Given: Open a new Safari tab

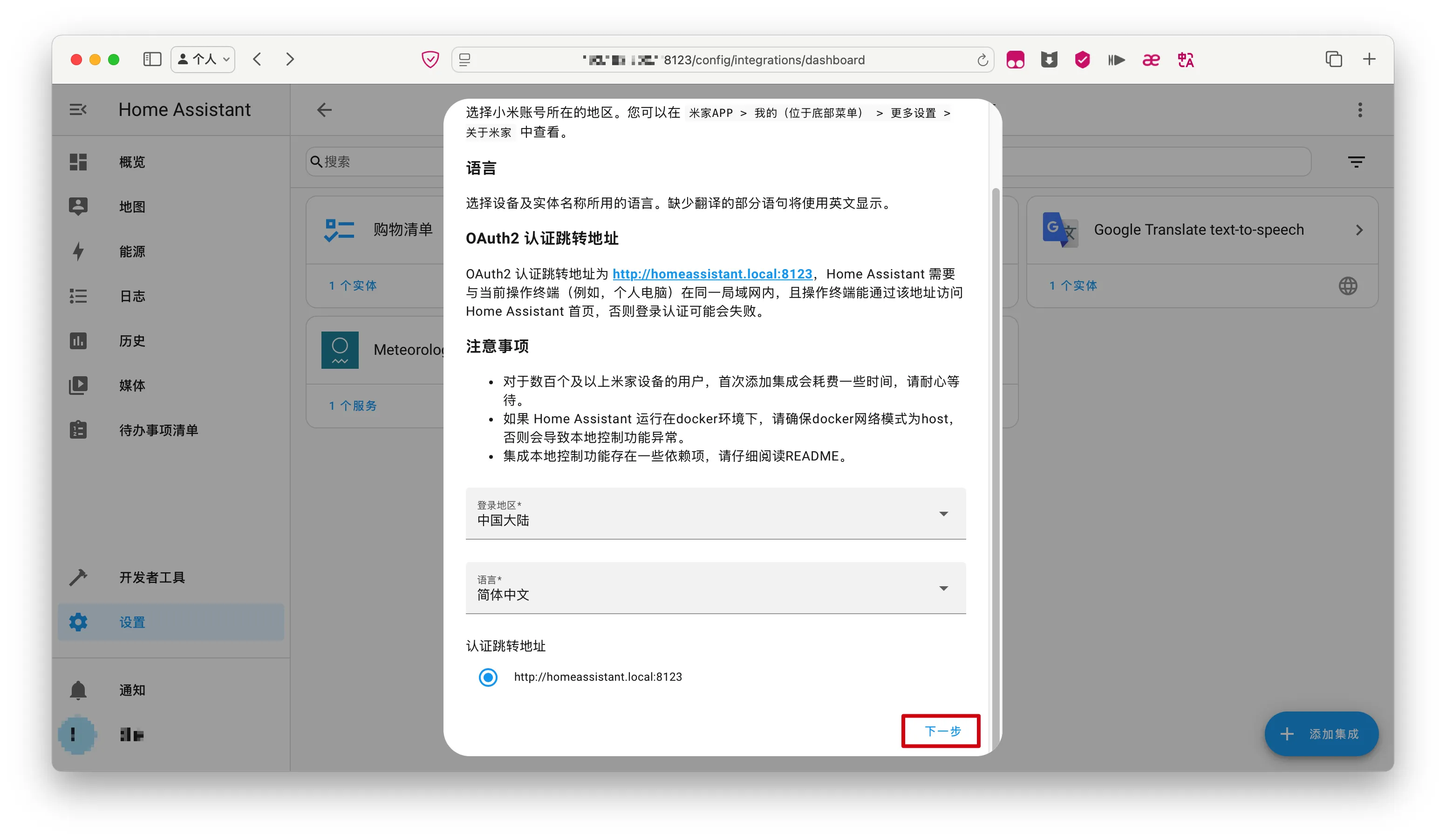Looking at the screenshot, I should [x=1369, y=59].
